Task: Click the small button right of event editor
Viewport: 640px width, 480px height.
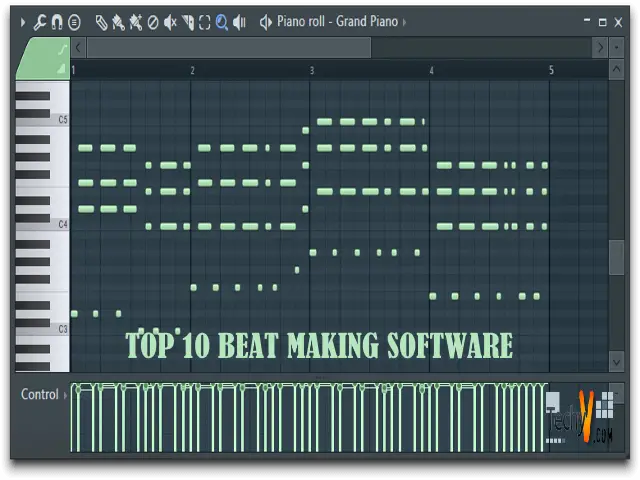Action: (617, 393)
